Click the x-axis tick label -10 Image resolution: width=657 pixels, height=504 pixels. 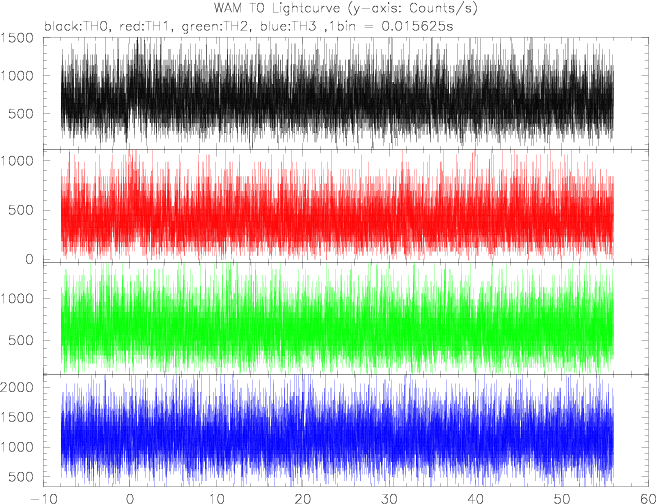tap(43, 499)
